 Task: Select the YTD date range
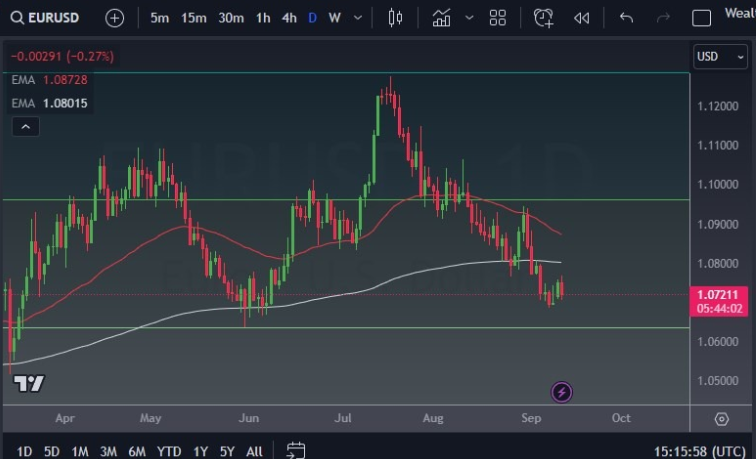pos(169,450)
